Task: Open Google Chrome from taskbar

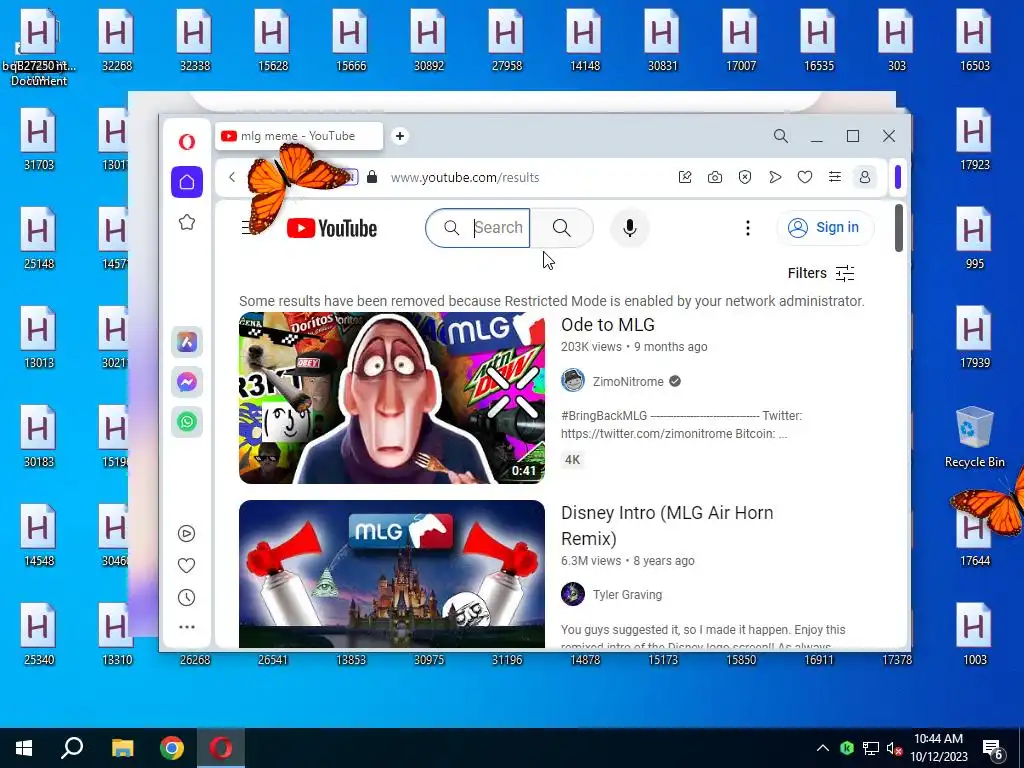Action: tap(172, 748)
